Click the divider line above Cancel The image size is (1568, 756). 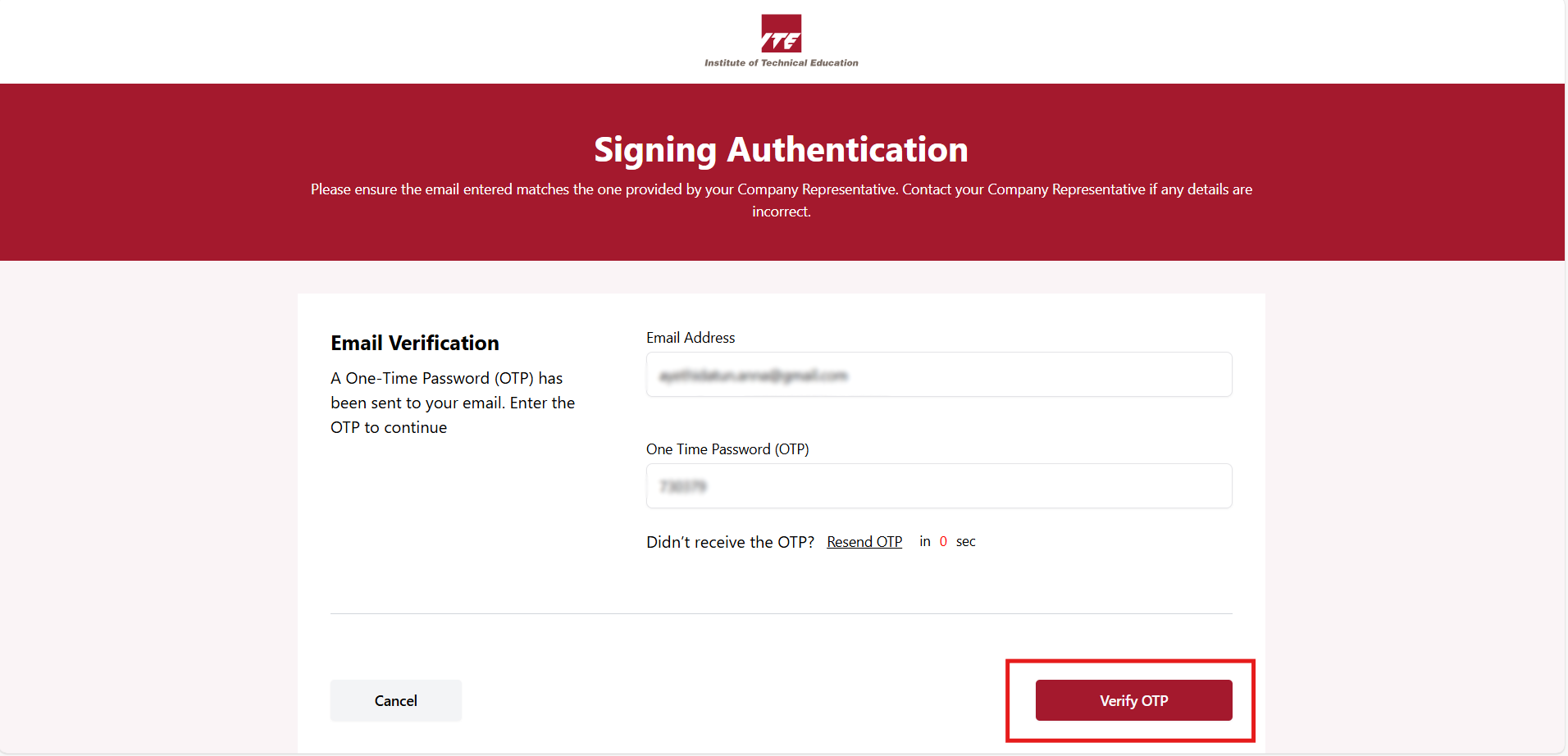click(781, 613)
